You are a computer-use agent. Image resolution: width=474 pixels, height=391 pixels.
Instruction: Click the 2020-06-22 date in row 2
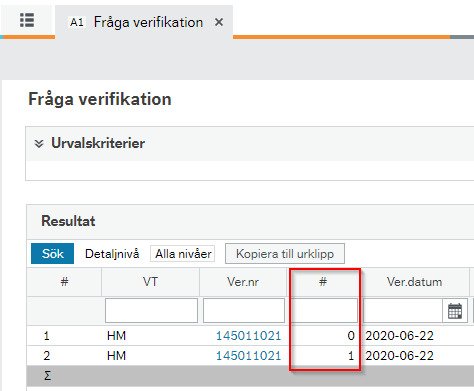point(399,356)
